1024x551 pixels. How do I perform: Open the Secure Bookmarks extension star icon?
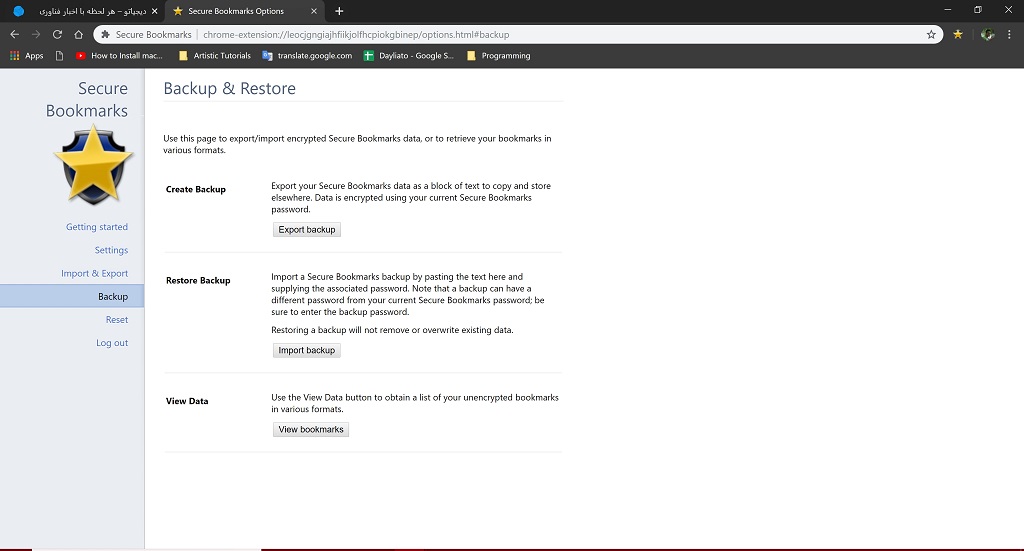coord(957,35)
